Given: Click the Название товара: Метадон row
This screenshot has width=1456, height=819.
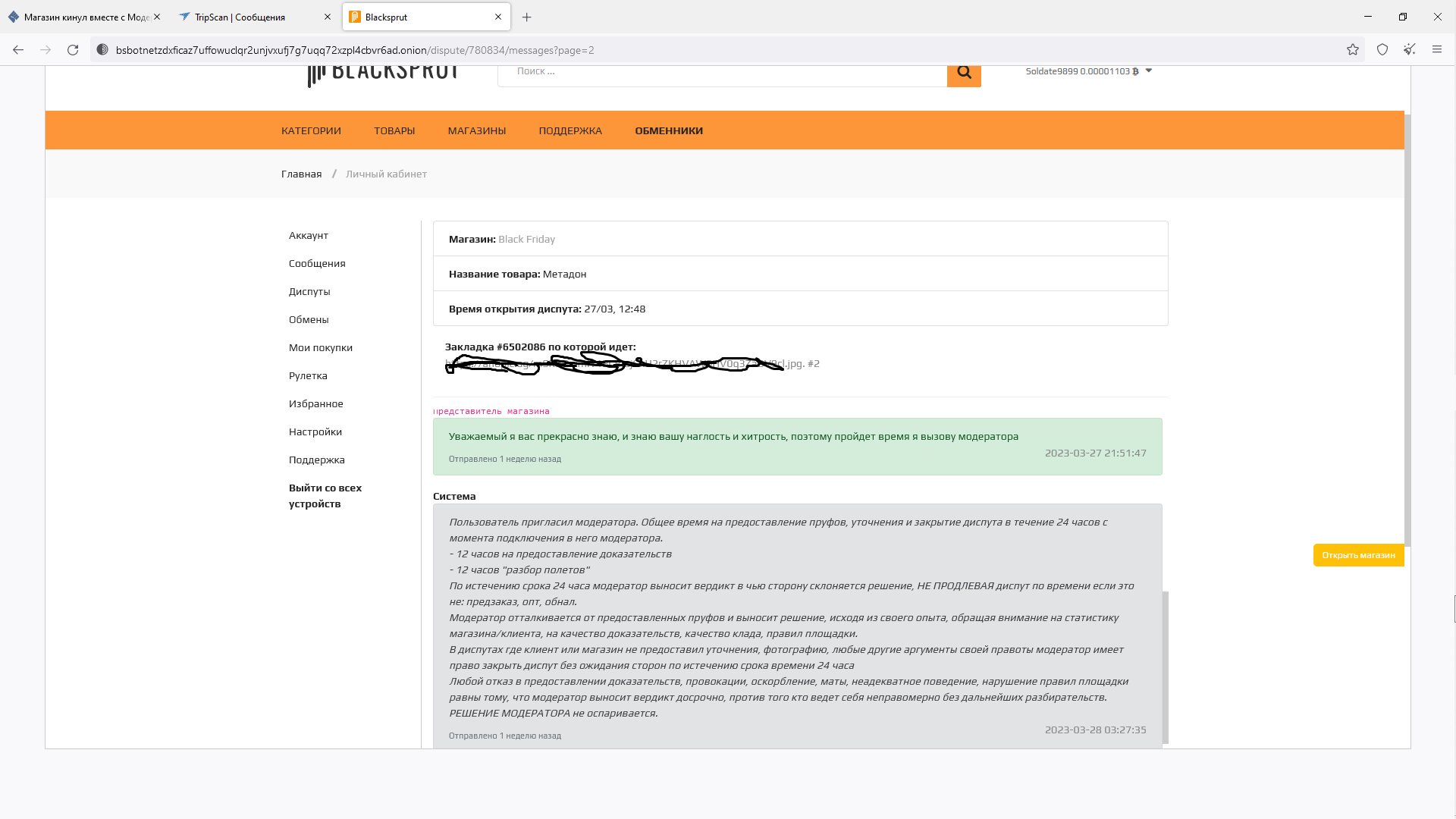Looking at the screenshot, I should (x=800, y=274).
